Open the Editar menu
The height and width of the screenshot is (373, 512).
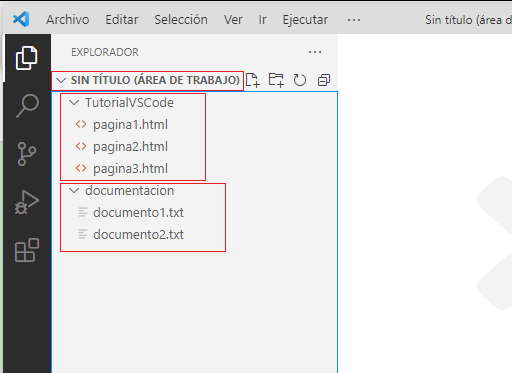122,20
